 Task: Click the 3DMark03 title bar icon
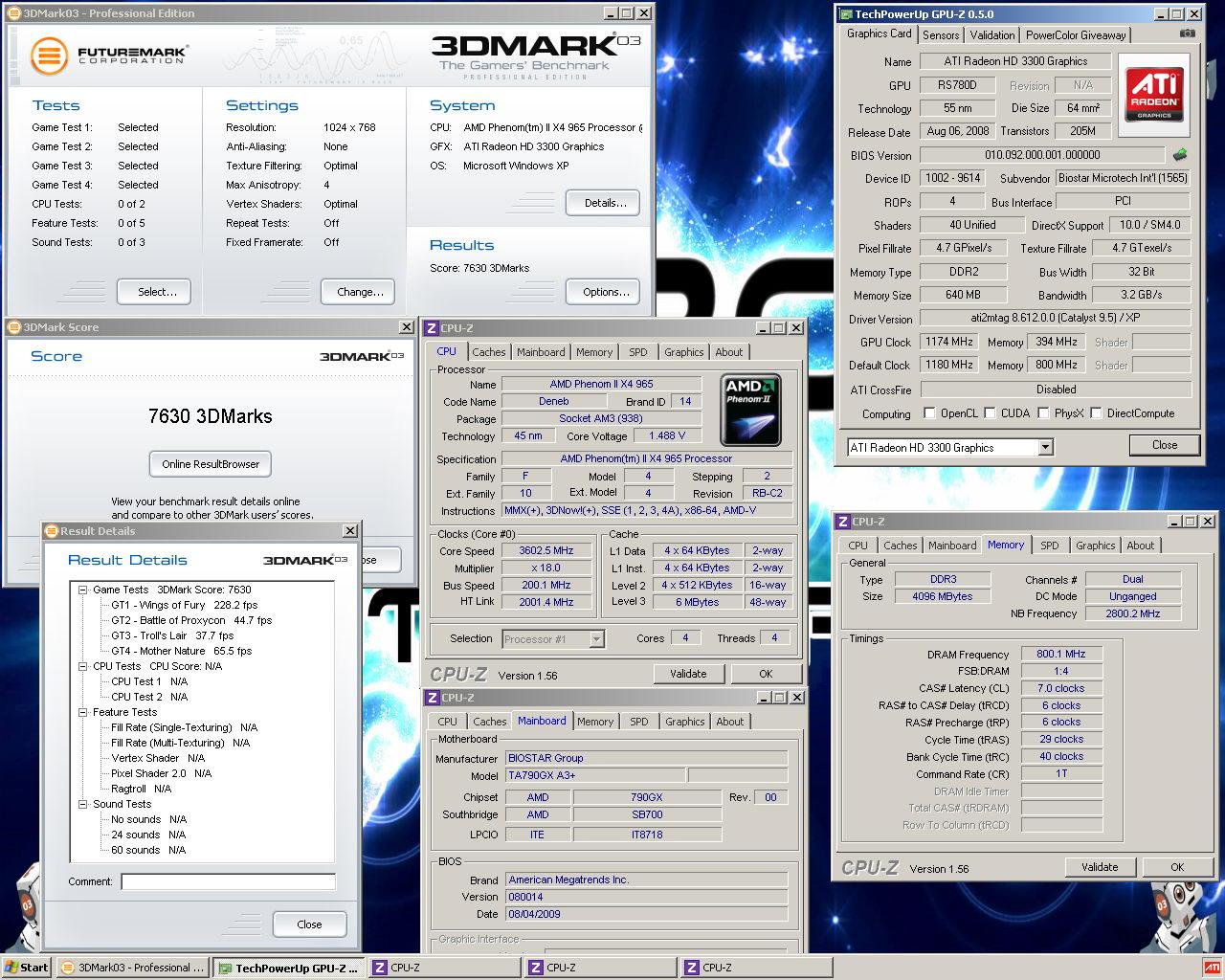pyautogui.click(x=13, y=13)
